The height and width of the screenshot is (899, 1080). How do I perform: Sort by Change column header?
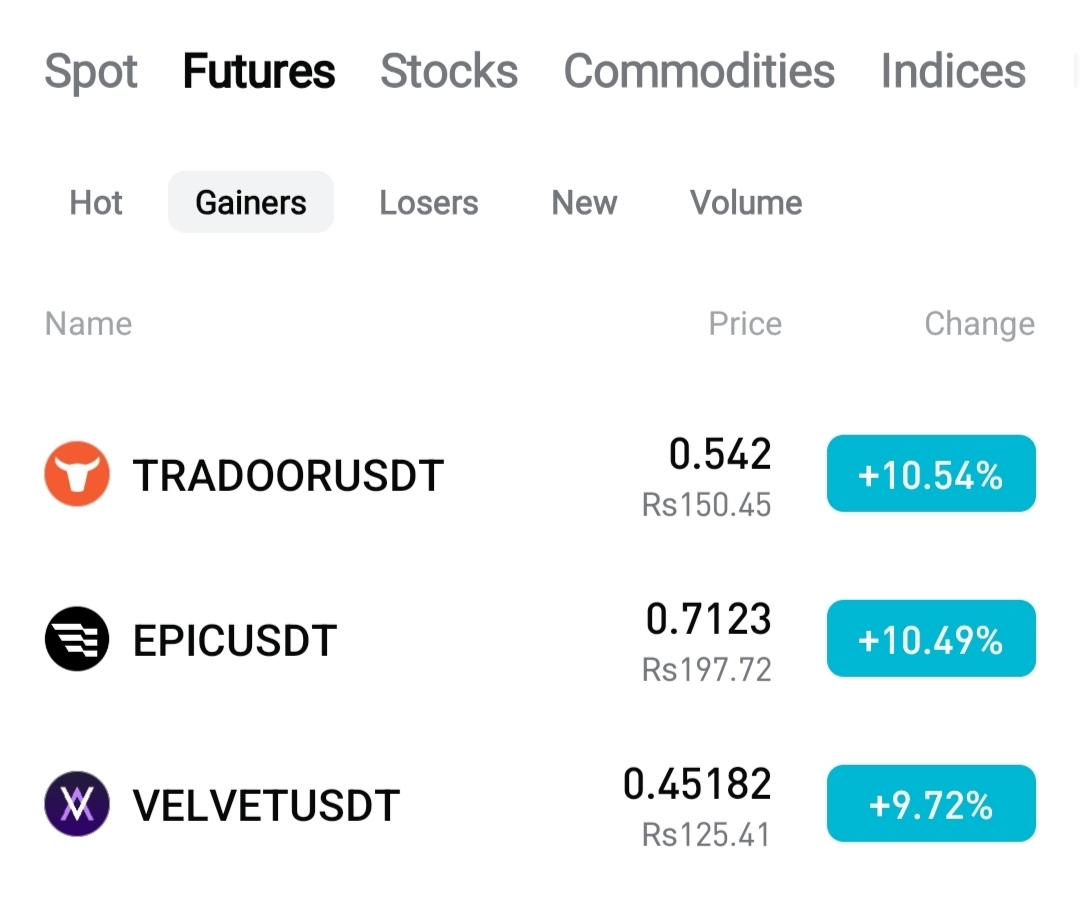[x=979, y=323]
